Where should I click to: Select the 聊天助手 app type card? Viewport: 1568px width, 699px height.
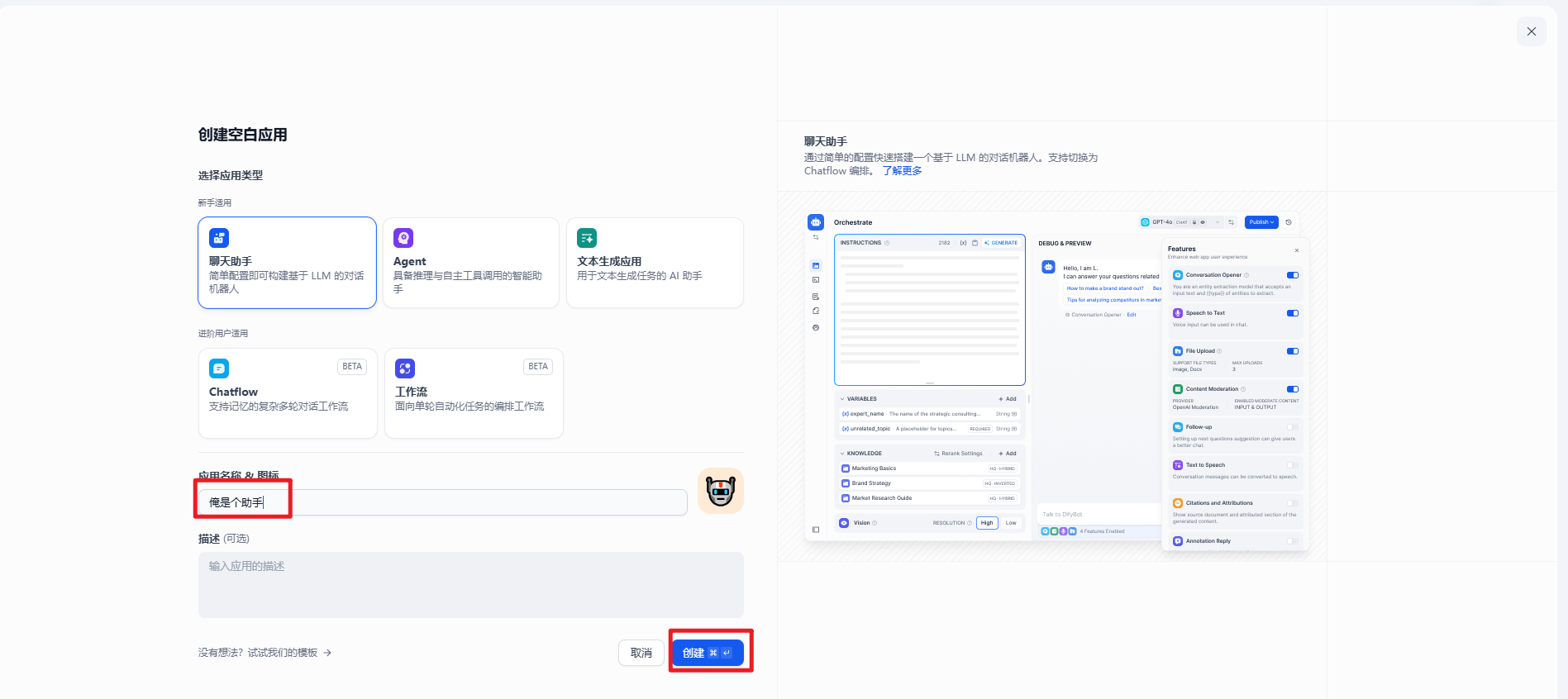287,263
